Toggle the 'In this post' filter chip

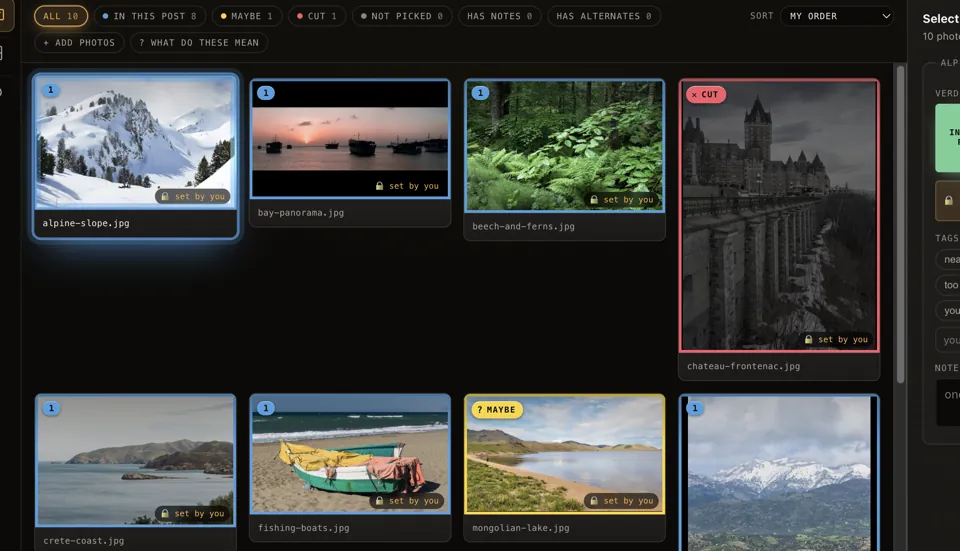(x=149, y=16)
